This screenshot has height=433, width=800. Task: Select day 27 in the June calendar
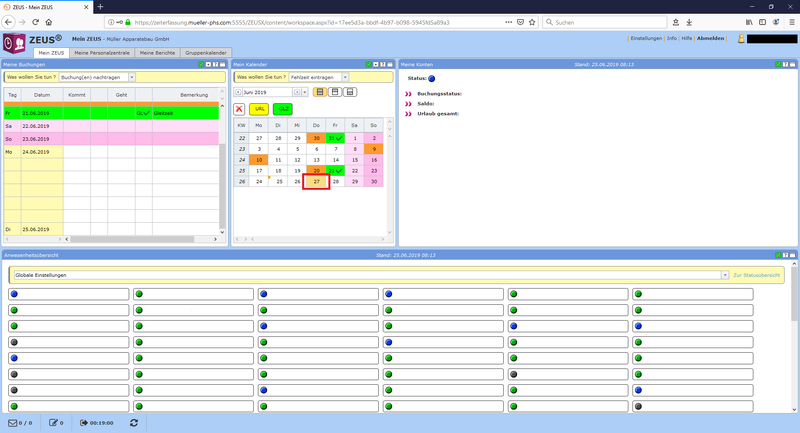tap(316, 182)
